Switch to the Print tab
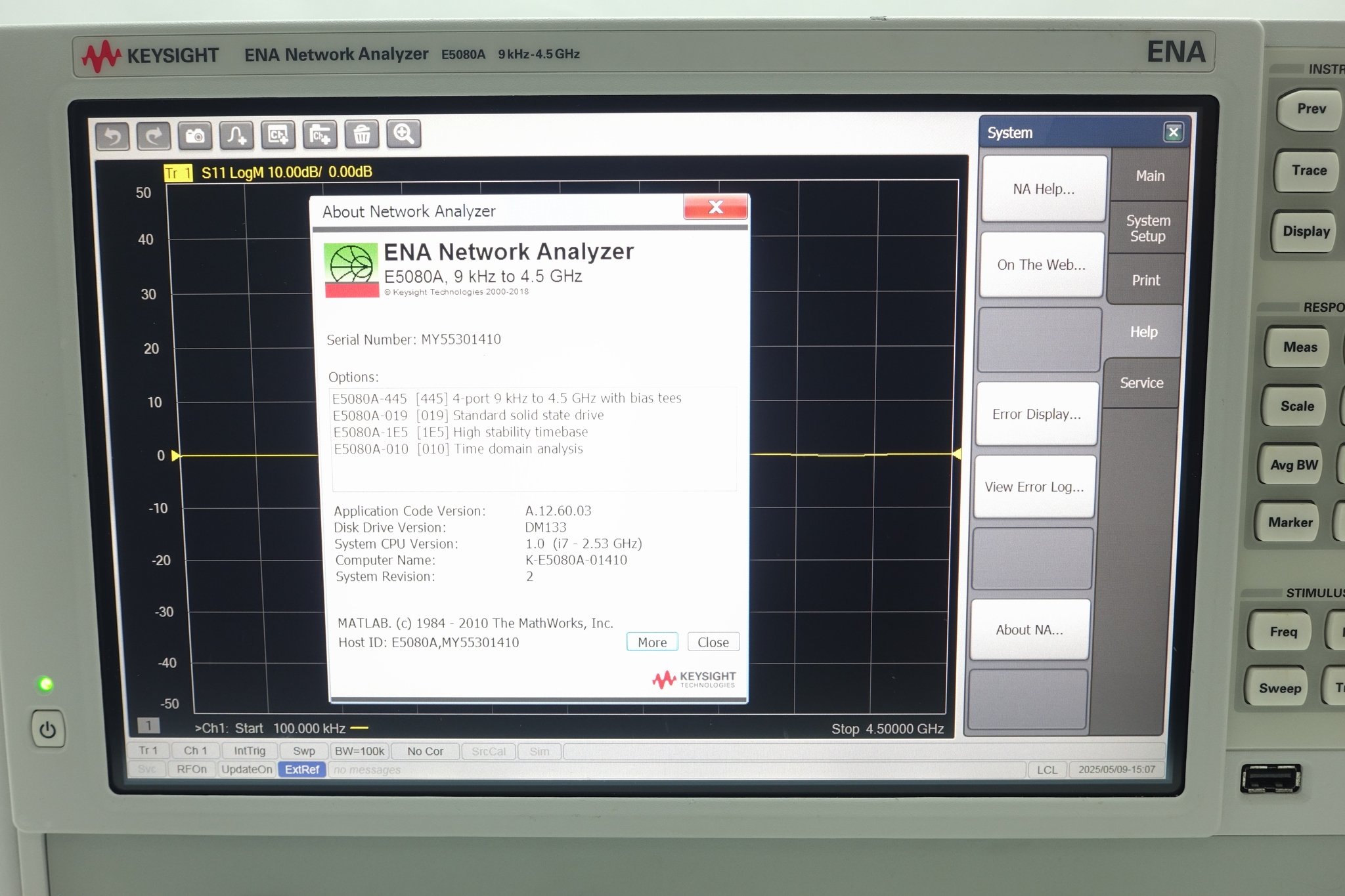Screen dimensions: 1345x896 click(x=1146, y=280)
